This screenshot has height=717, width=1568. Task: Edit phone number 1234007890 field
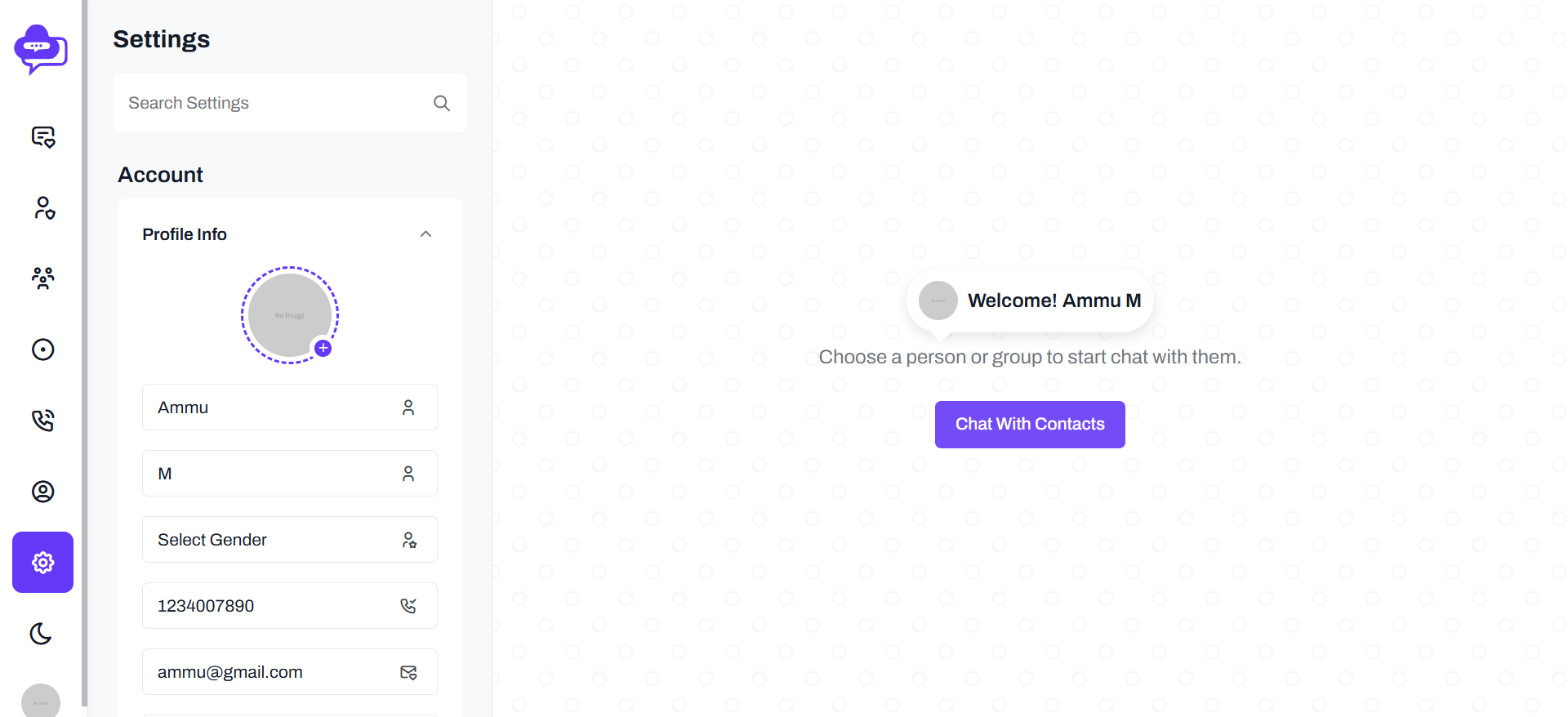tap(290, 606)
